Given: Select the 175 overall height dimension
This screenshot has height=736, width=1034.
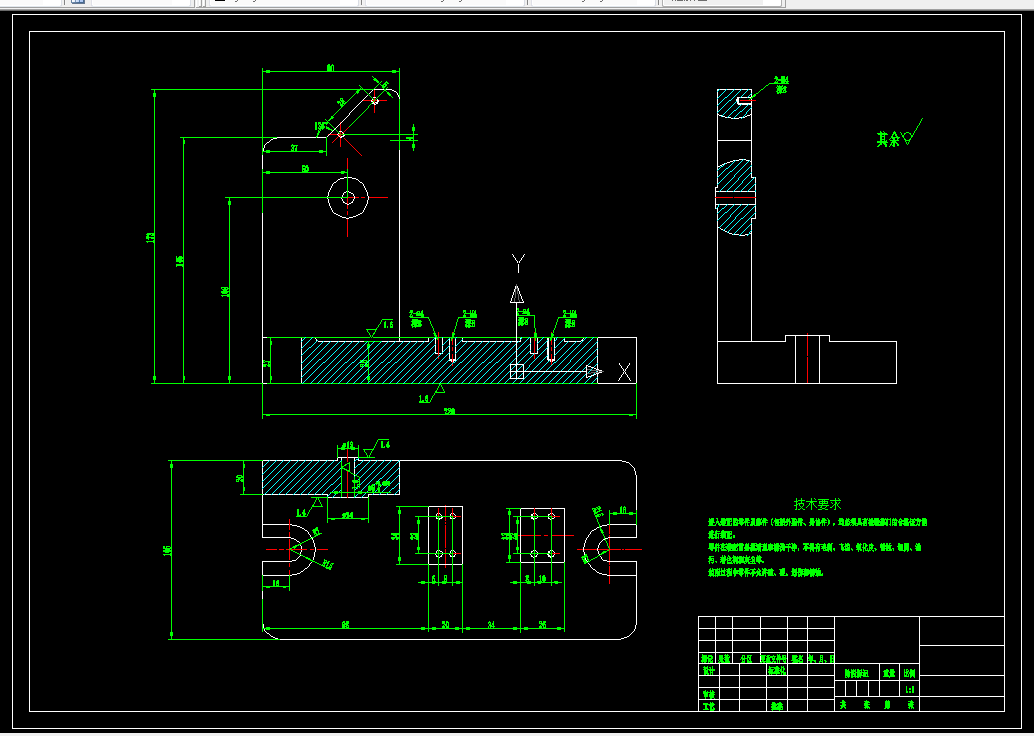Looking at the screenshot, I should (150, 237).
